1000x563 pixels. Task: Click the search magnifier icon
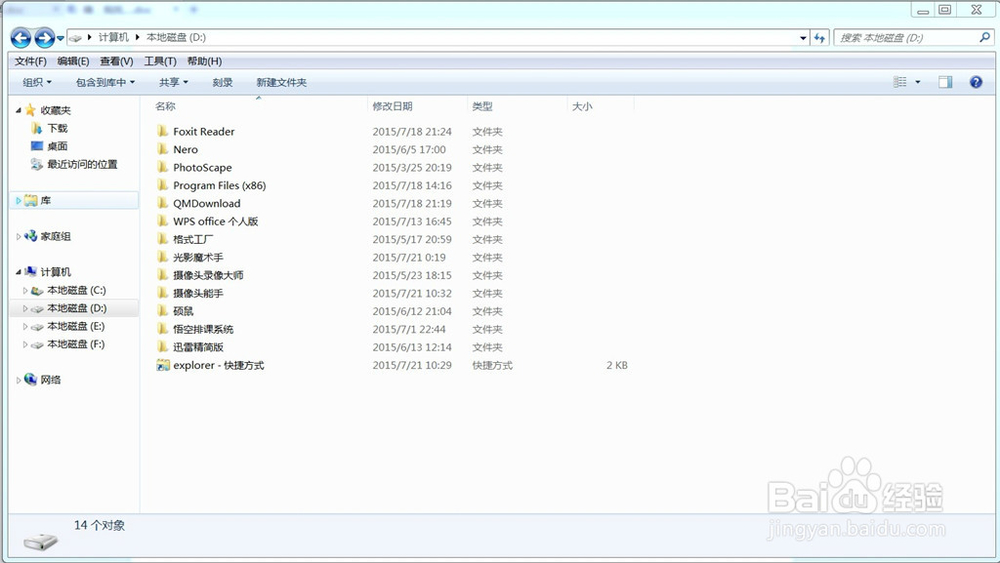[985, 38]
